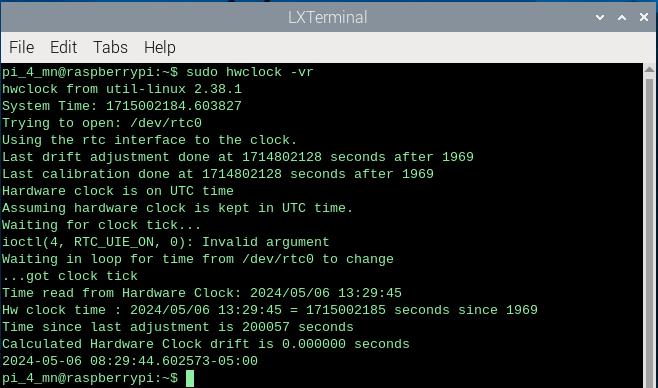Click the 'System Time: 1715002184.603827' line
Screen dimensions: 658x388
point(122,106)
